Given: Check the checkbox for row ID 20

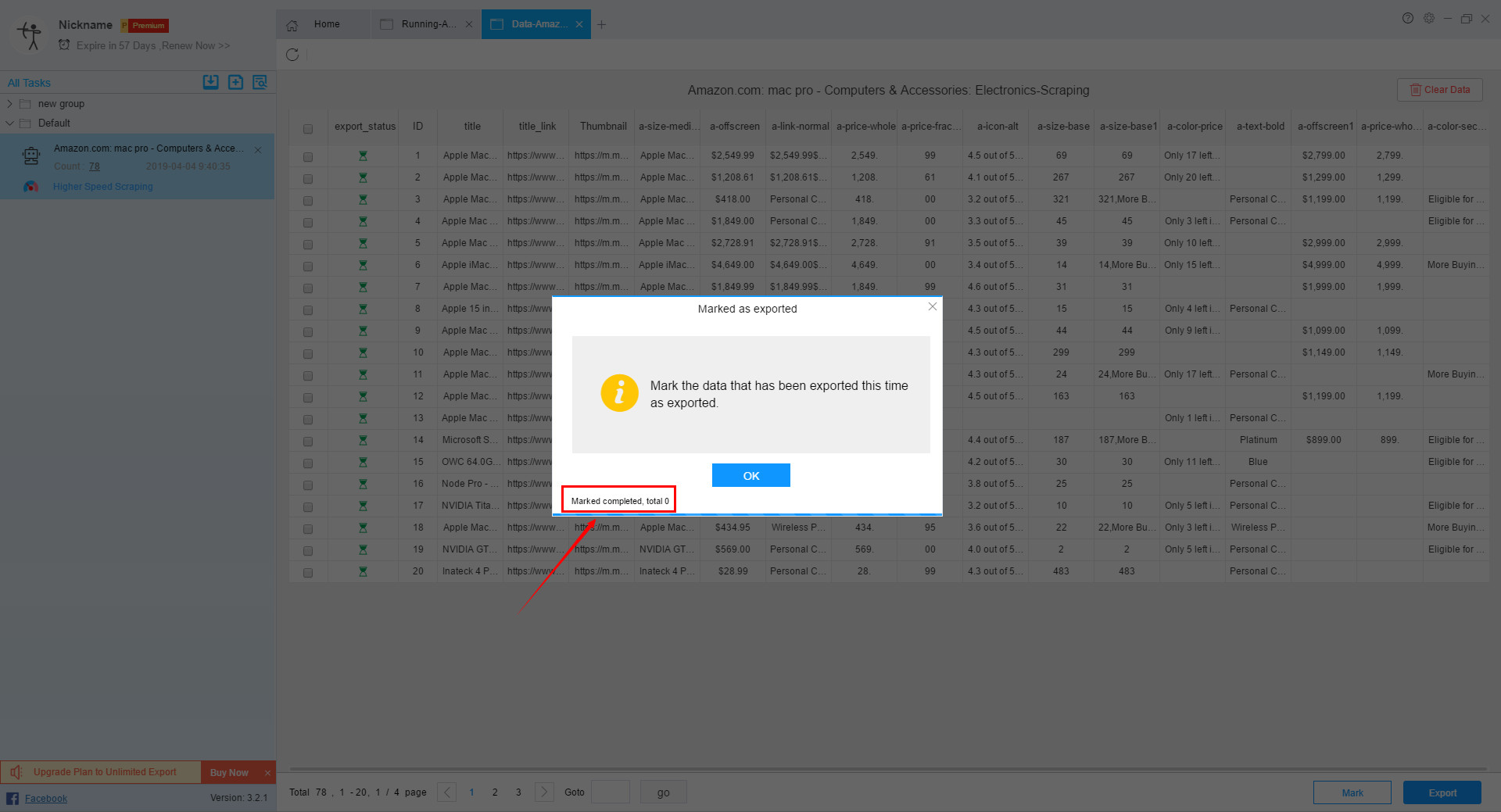Looking at the screenshot, I should pyautogui.click(x=308, y=572).
